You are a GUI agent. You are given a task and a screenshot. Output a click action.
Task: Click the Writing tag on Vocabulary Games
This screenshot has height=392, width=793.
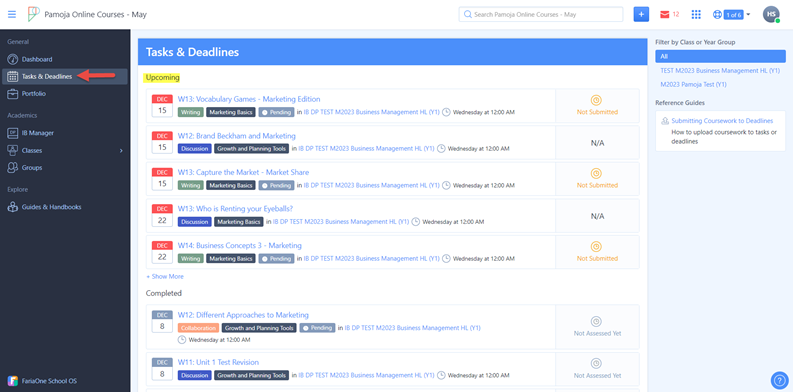pos(191,112)
